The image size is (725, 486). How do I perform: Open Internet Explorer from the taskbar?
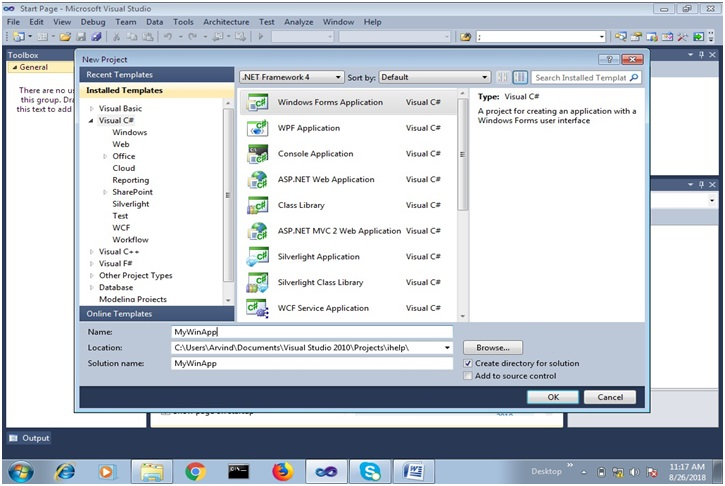[x=65, y=472]
